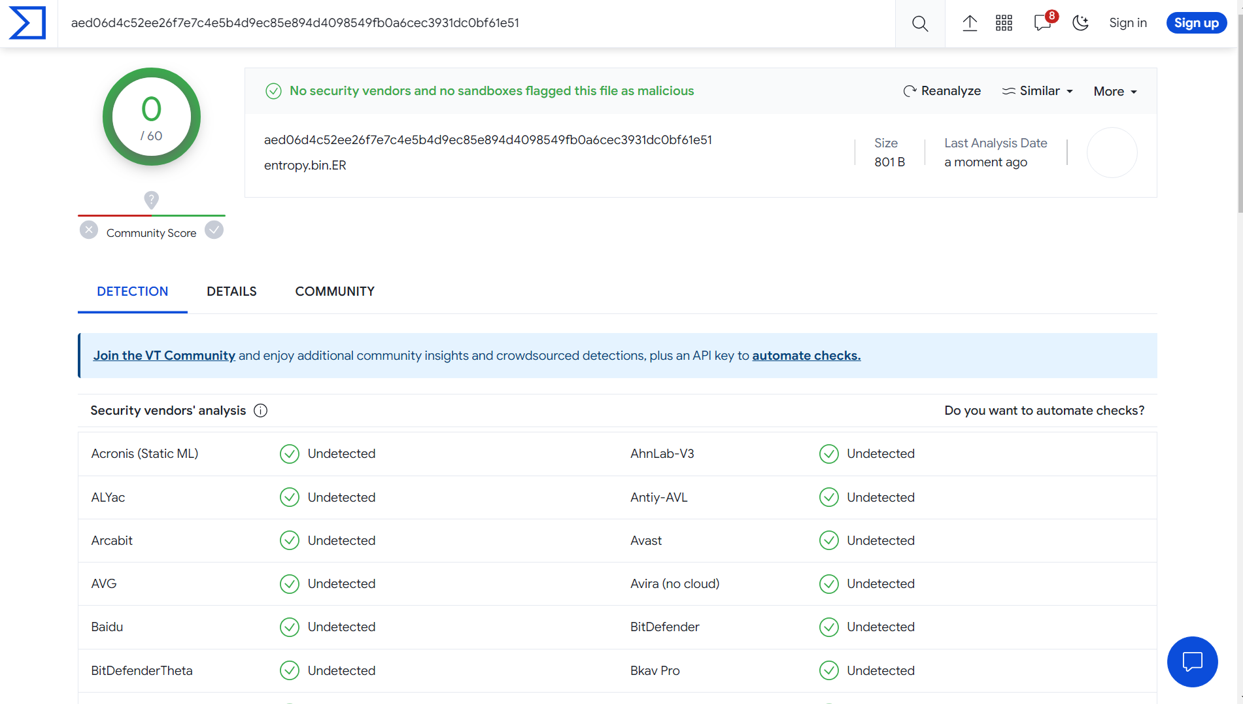Click the Acronis (Static ML) vendor name
The image size is (1243, 704).
click(145, 453)
